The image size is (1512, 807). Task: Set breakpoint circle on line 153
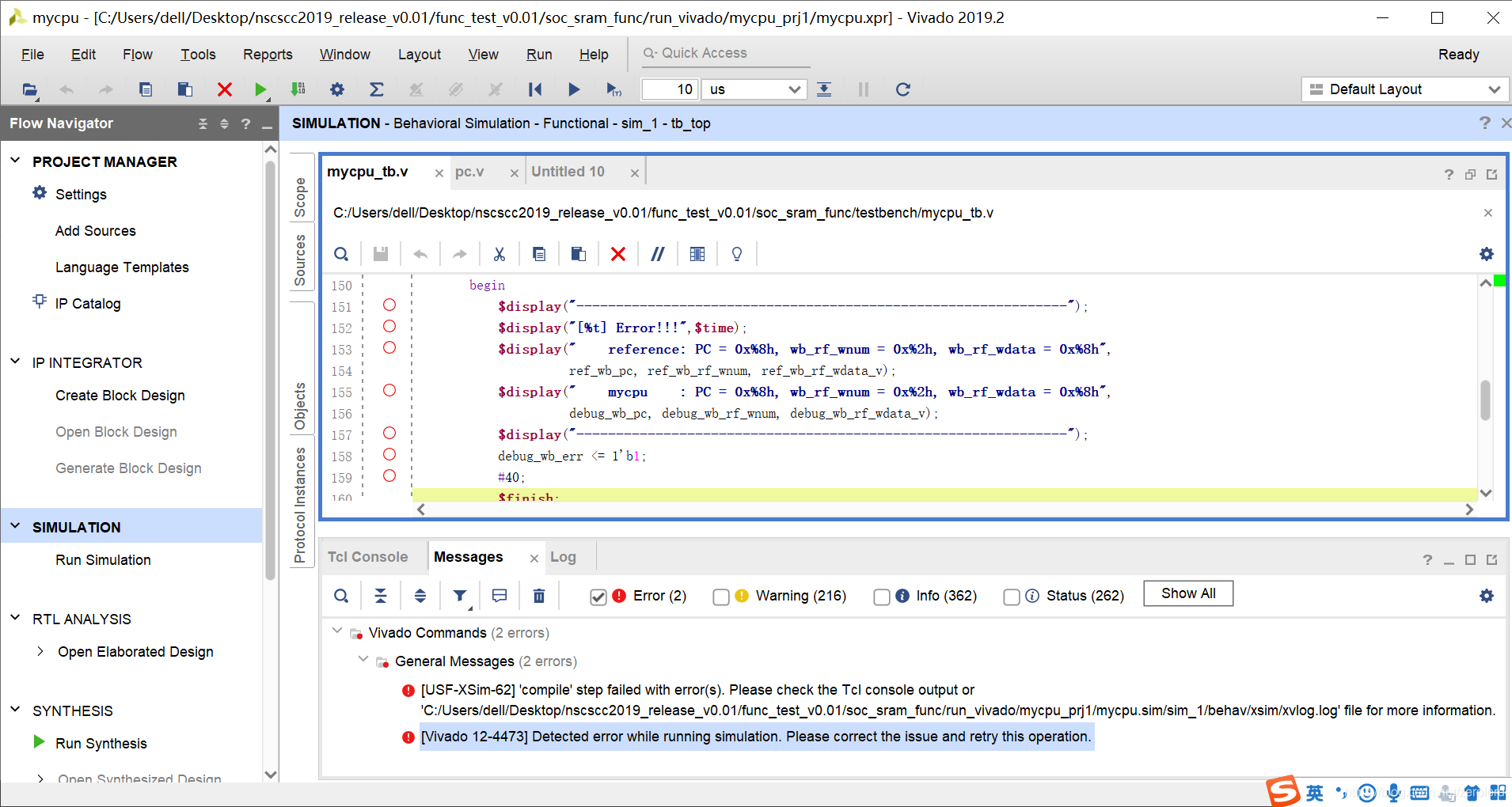coord(389,347)
